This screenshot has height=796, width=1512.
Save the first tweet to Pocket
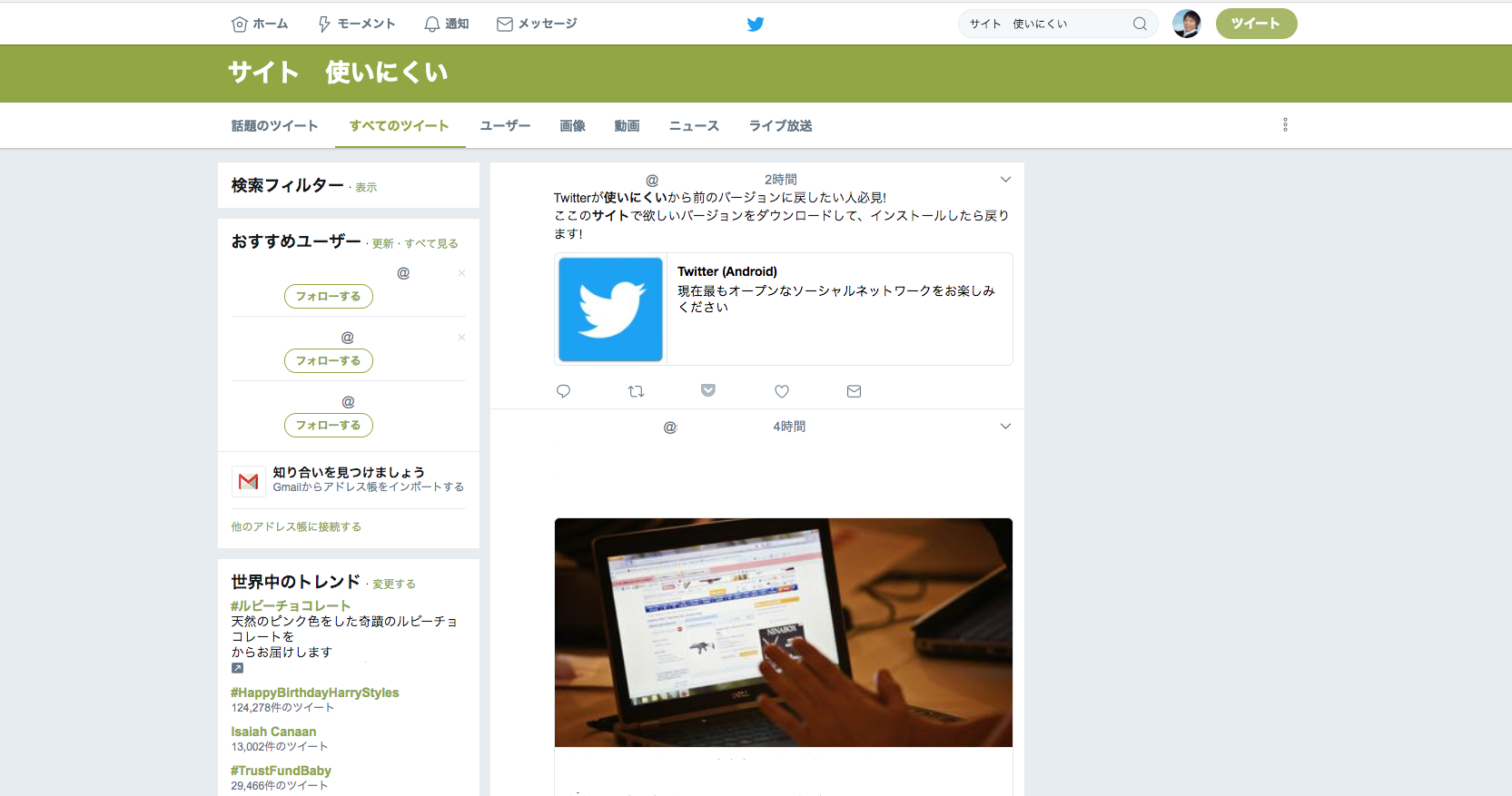click(x=708, y=390)
